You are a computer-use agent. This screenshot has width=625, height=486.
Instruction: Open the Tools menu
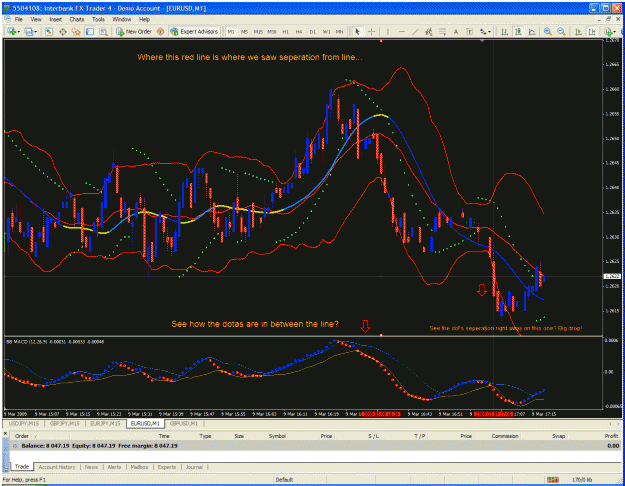(x=98, y=19)
